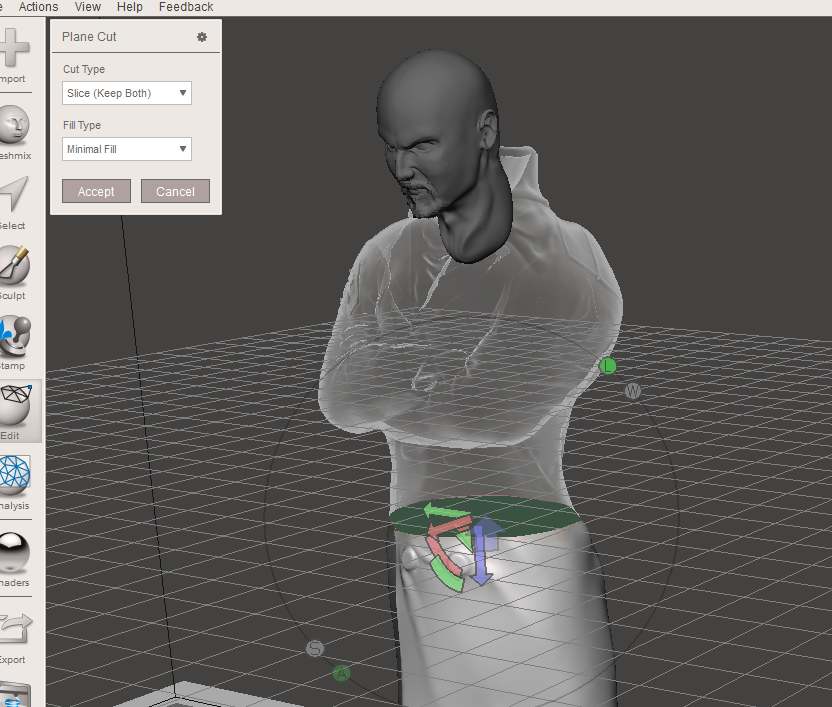Viewport: 832px width, 707px height.
Task: Open the Actions menu
Action: click(38, 7)
